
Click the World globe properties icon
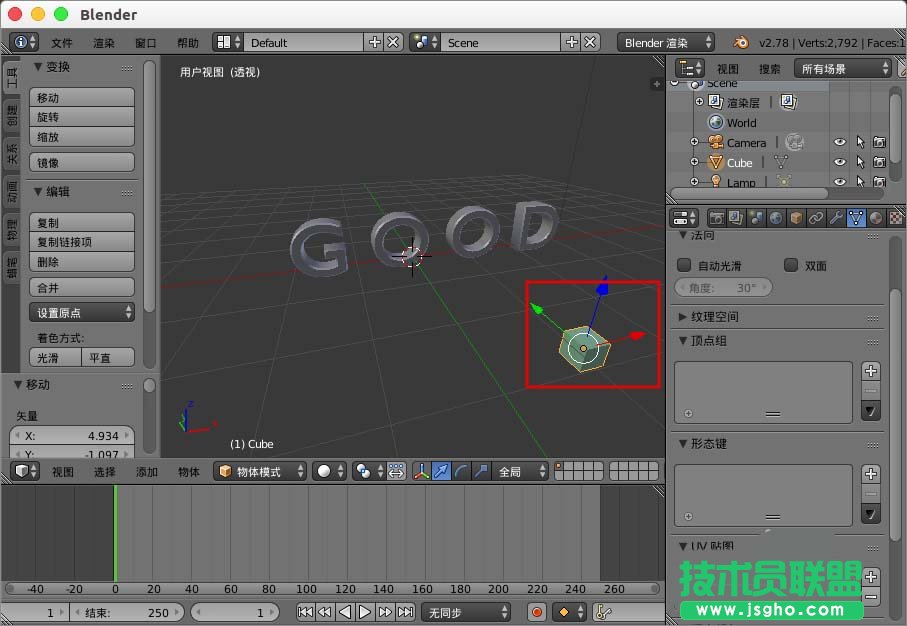[777, 217]
